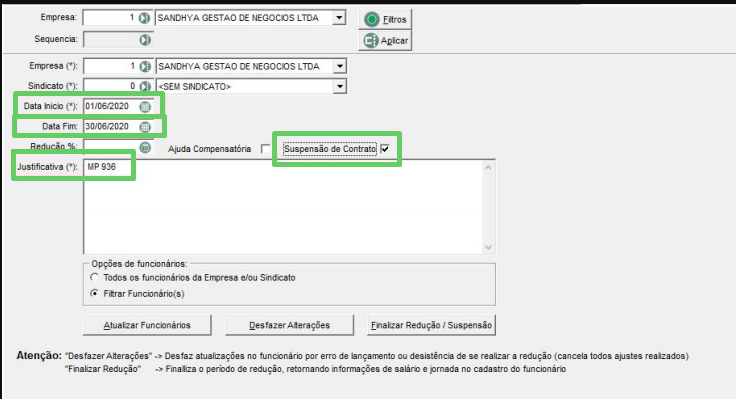Screen dimensions: 736x399
Task: Click the Aplicar button
Action: click(x=385, y=41)
